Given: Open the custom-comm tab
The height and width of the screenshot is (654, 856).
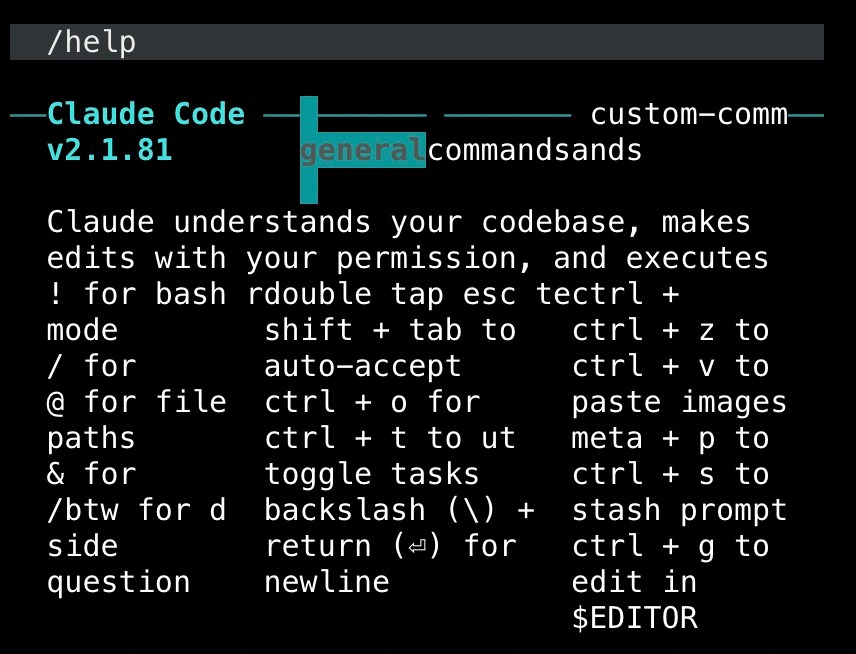Looking at the screenshot, I should pyautogui.click(x=689, y=114).
